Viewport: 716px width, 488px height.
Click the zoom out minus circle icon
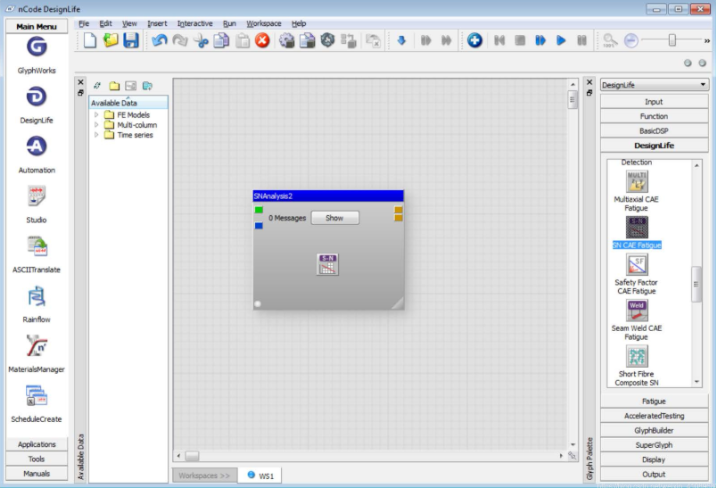click(x=631, y=41)
